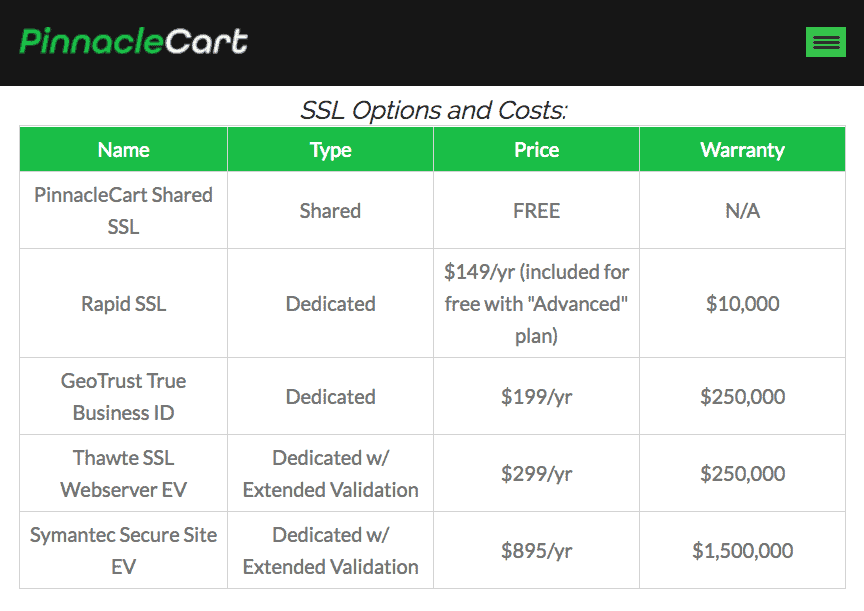The width and height of the screenshot is (864, 611).
Task: Click the $895/yr price cell
Action: point(537,550)
